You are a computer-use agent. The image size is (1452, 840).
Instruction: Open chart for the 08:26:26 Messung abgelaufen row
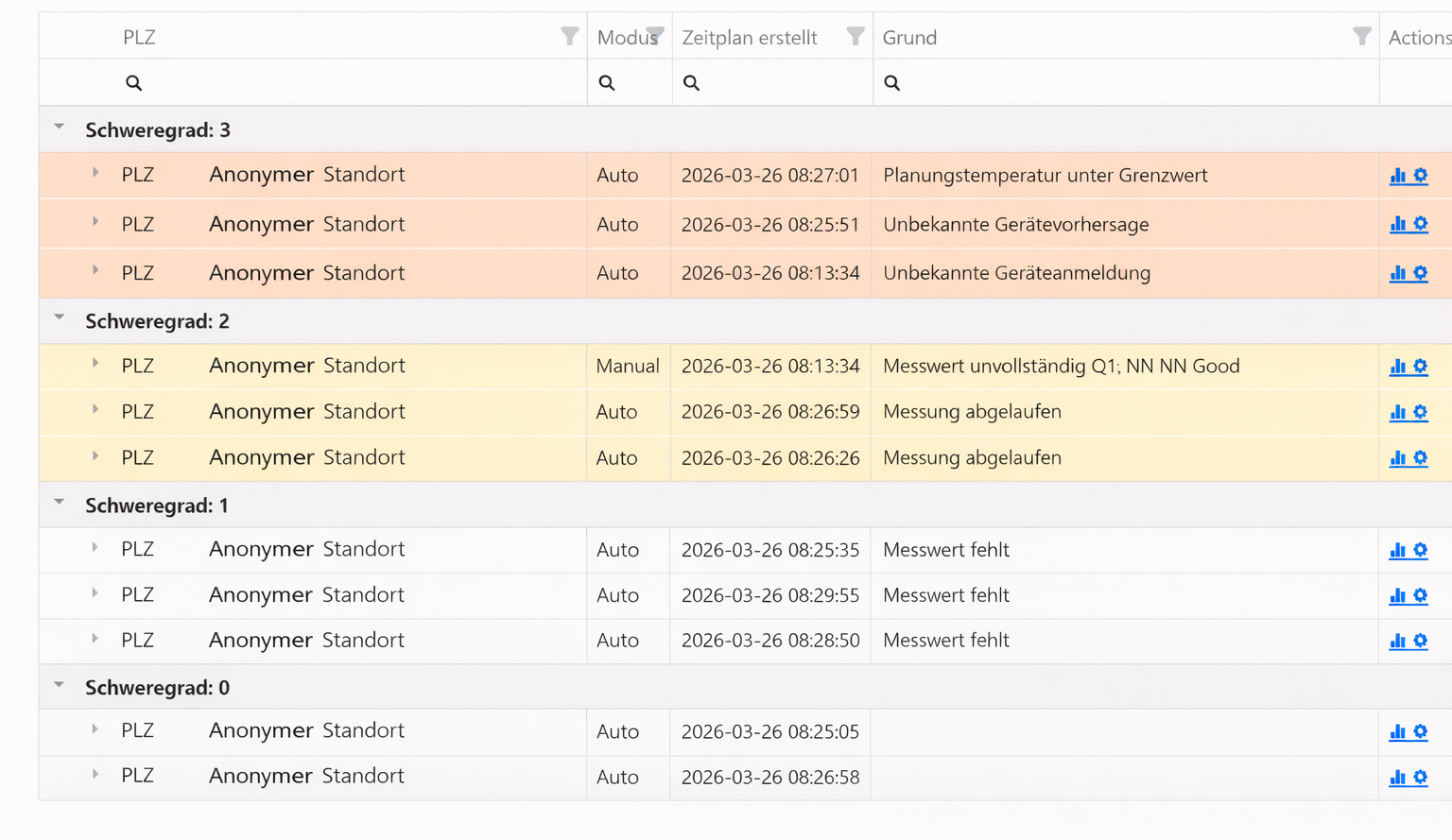pos(1397,458)
